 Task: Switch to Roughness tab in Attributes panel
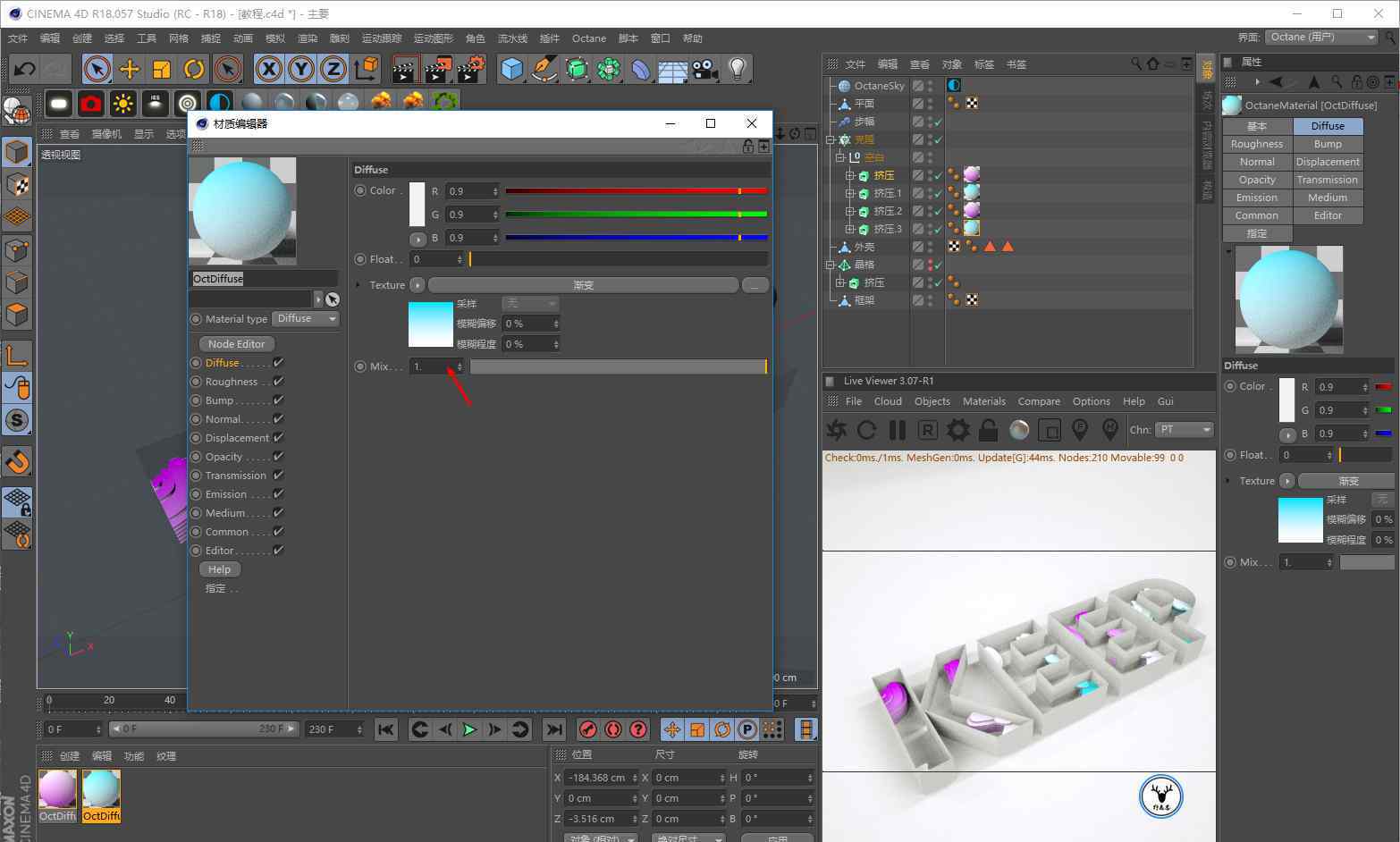tap(1257, 144)
